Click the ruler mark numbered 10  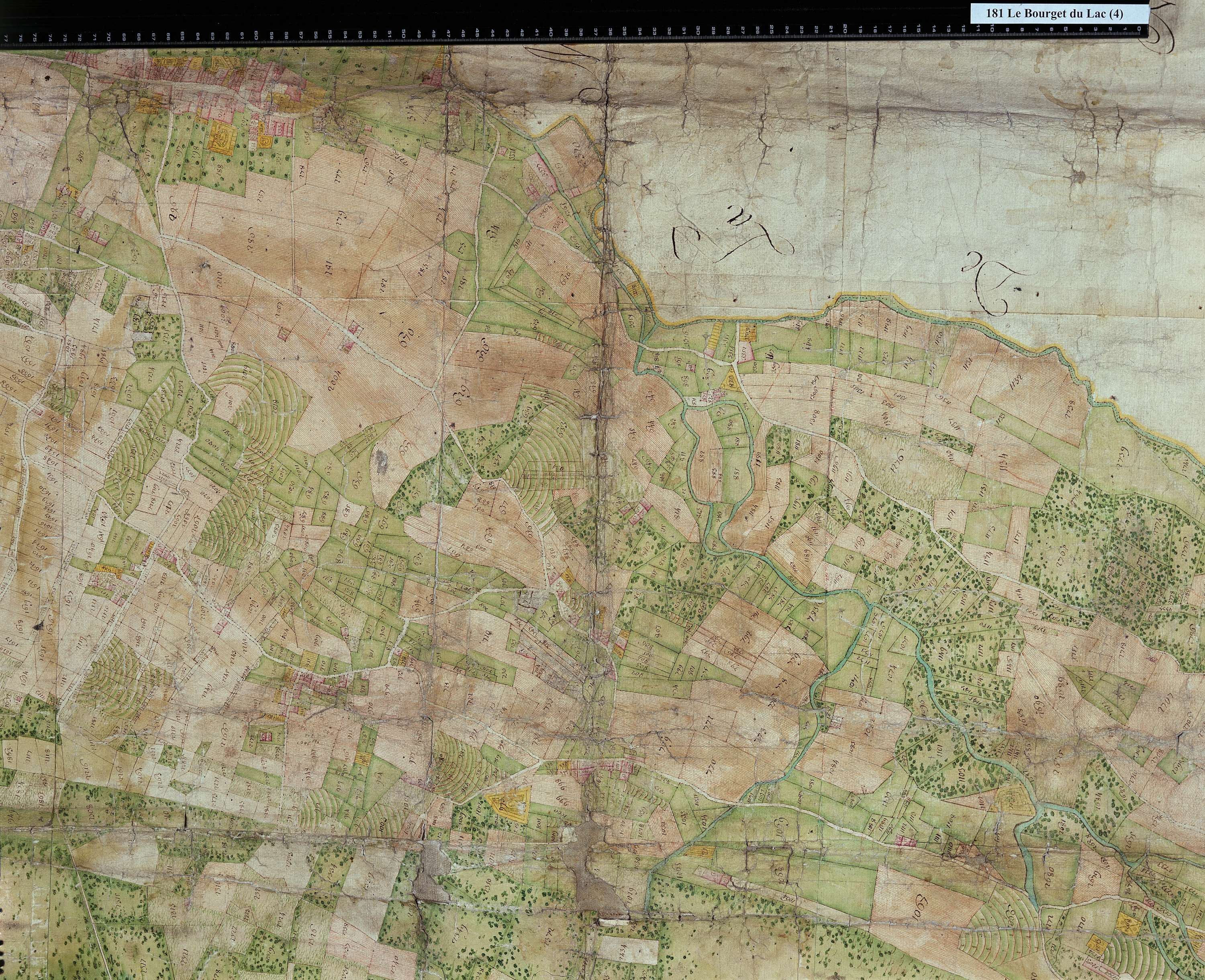point(992,28)
